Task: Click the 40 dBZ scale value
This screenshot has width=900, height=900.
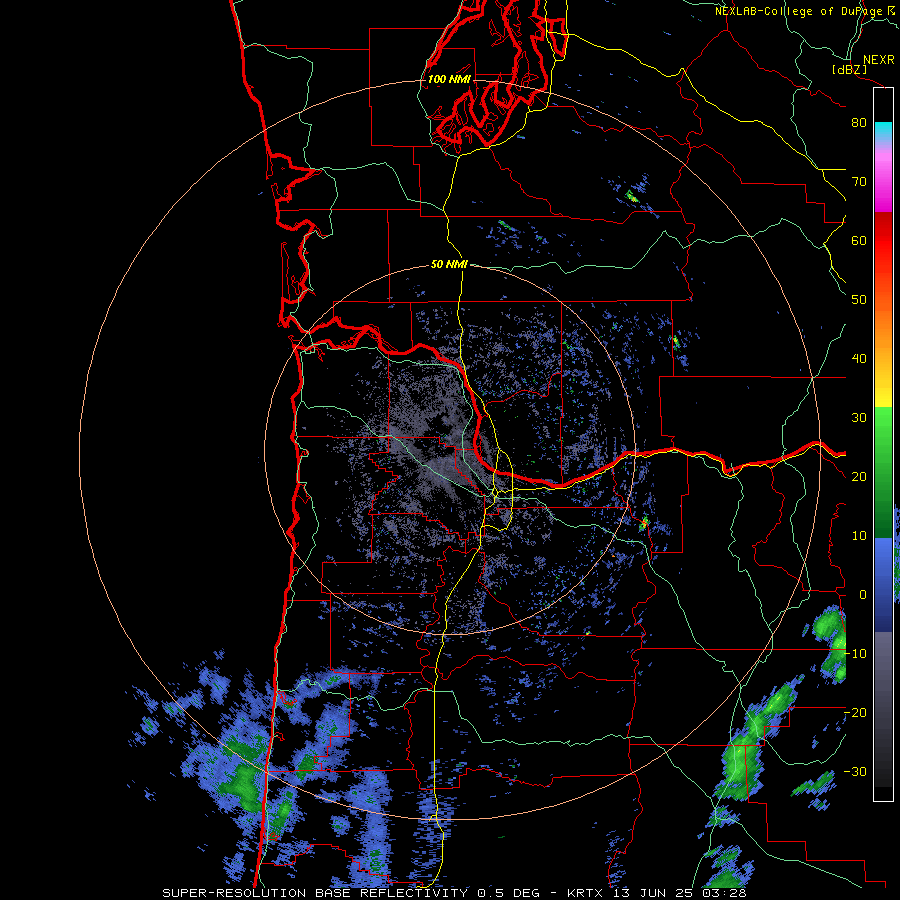Action: click(x=859, y=359)
